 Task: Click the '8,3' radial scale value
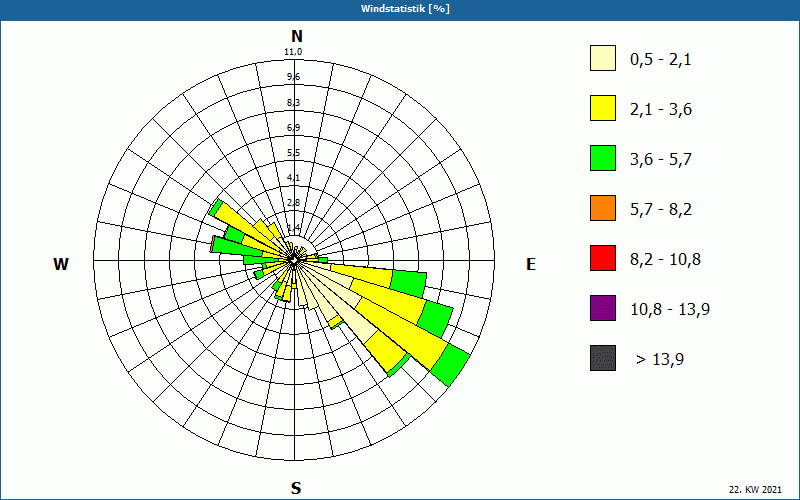[293, 103]
